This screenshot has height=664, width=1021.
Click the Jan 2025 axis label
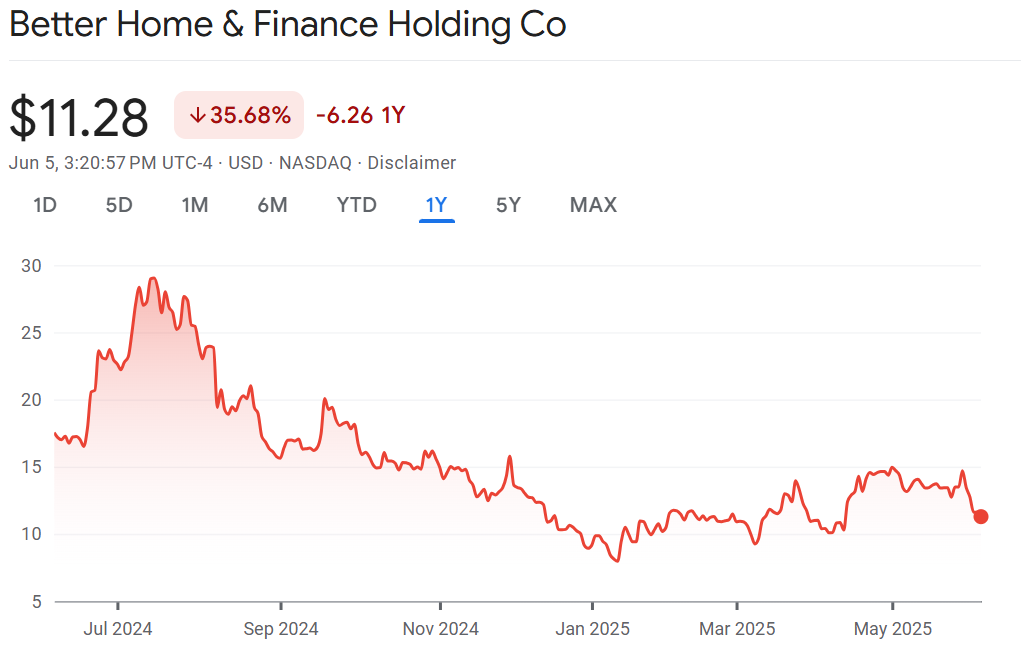[592, 629]
